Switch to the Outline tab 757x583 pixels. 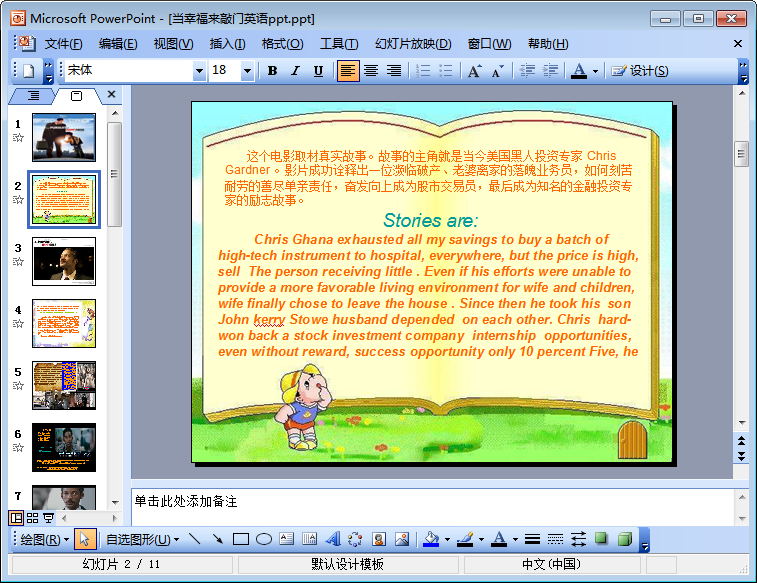33,96
